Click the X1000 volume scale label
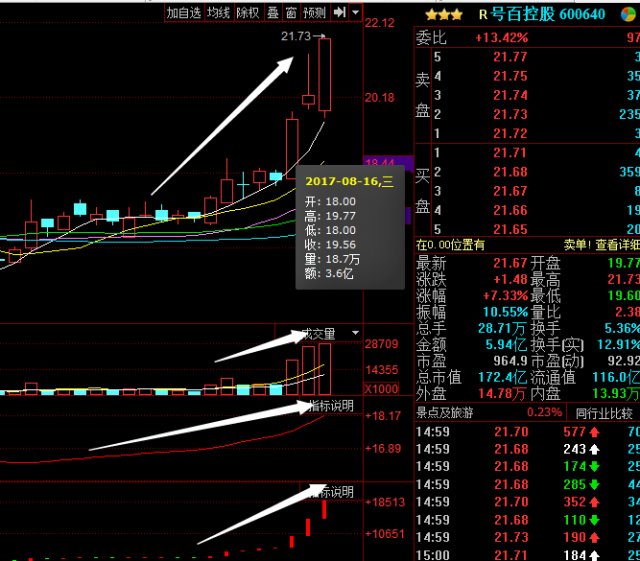 [x=381, y=389]
